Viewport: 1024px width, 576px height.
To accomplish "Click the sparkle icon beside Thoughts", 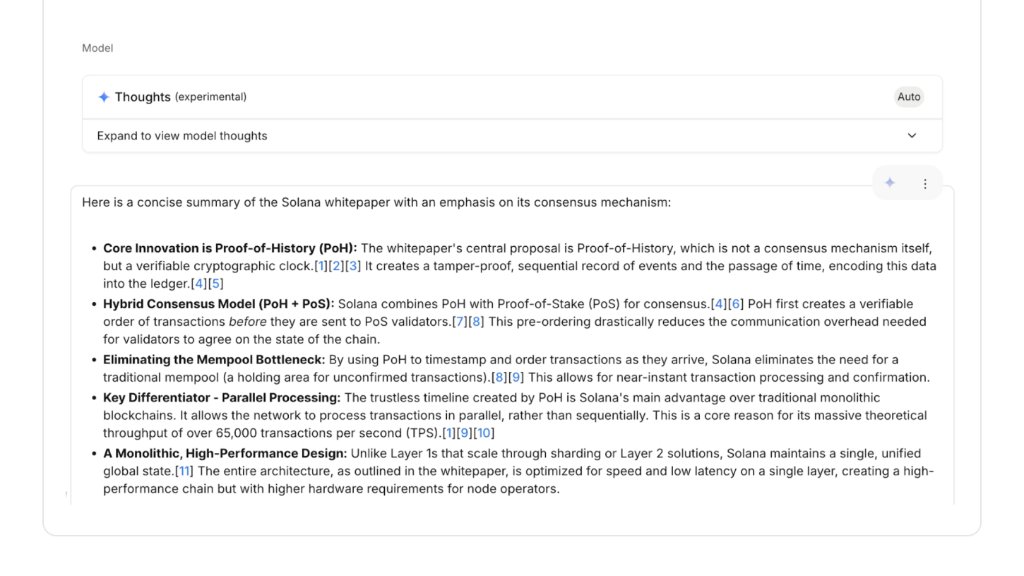I will (103, 97).
